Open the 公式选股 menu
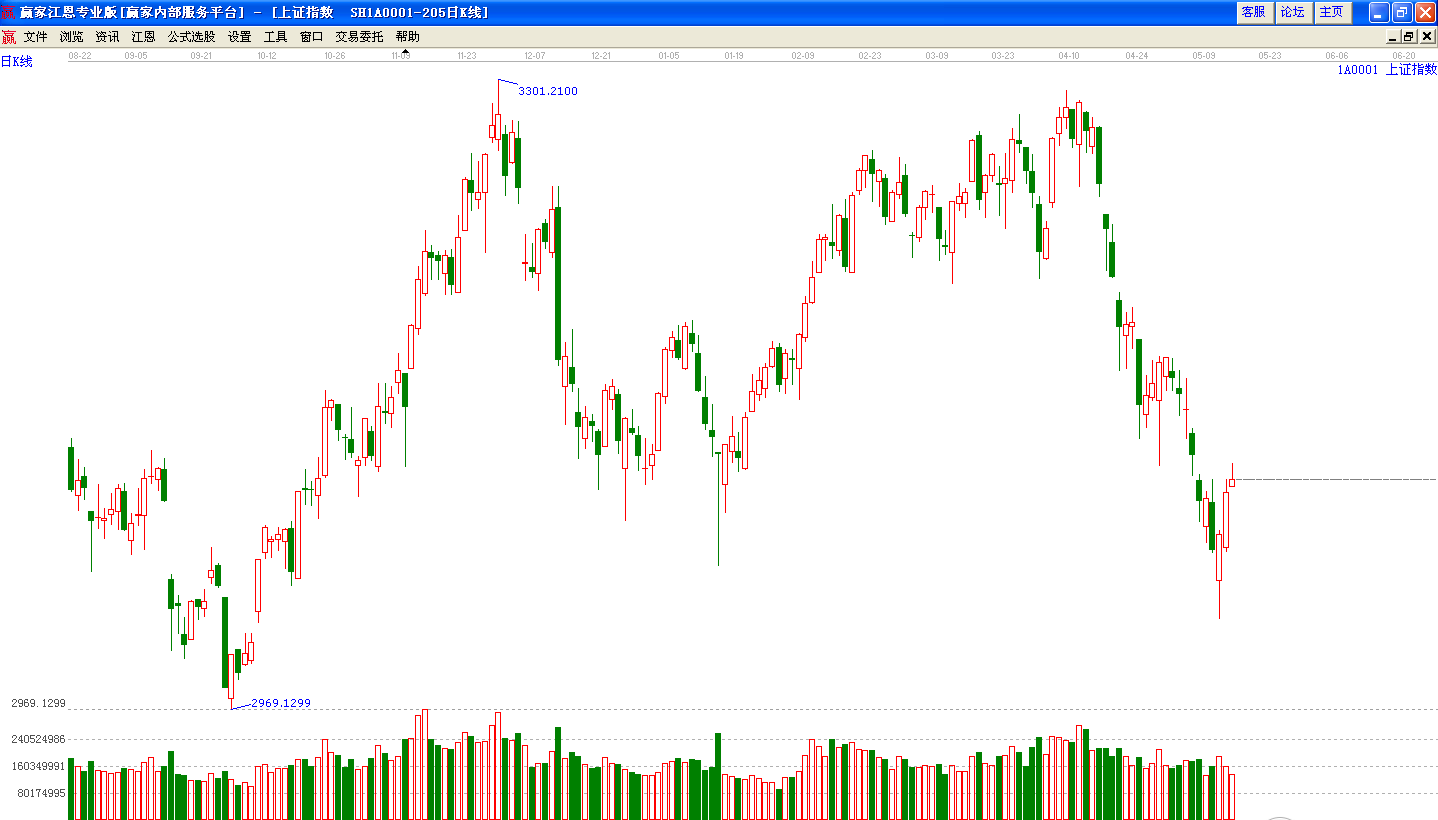This screenshot has height=820, width=1438. (x=192, y=37)
